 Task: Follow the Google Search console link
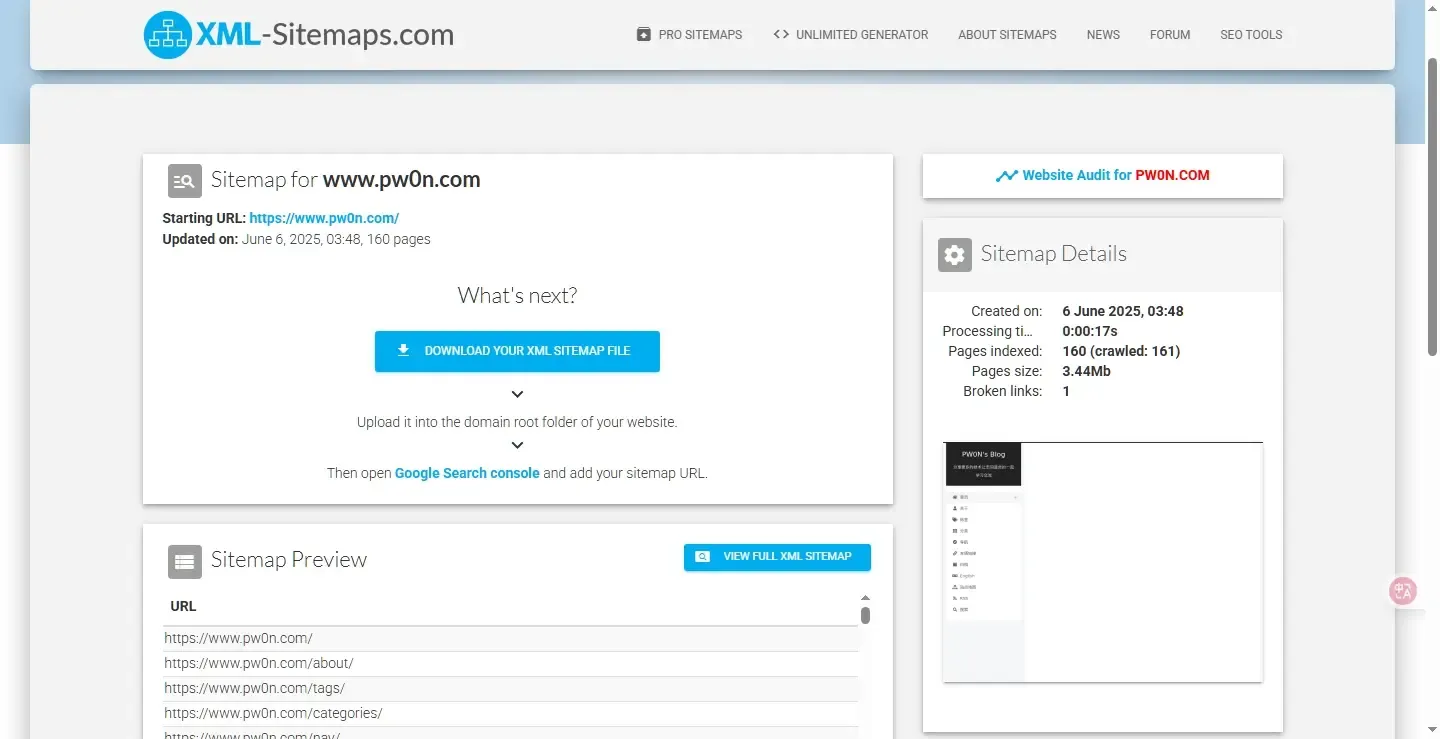pyautogui.click(x=467, y=473)
